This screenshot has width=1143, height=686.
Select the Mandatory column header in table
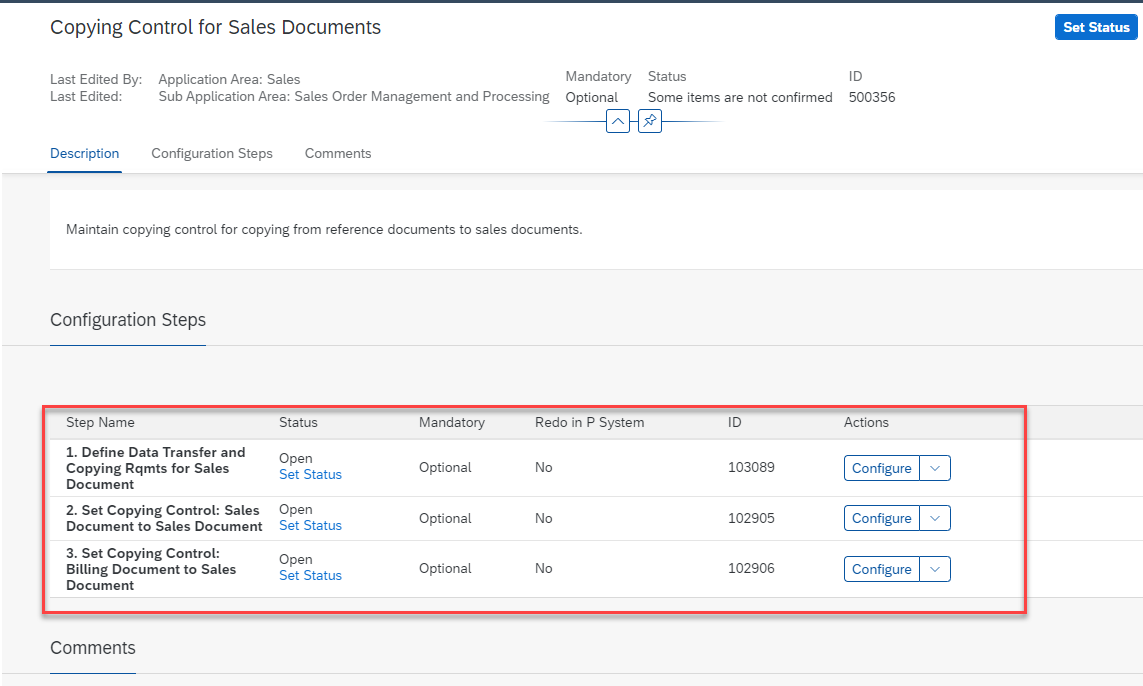[x=451, y=423]
